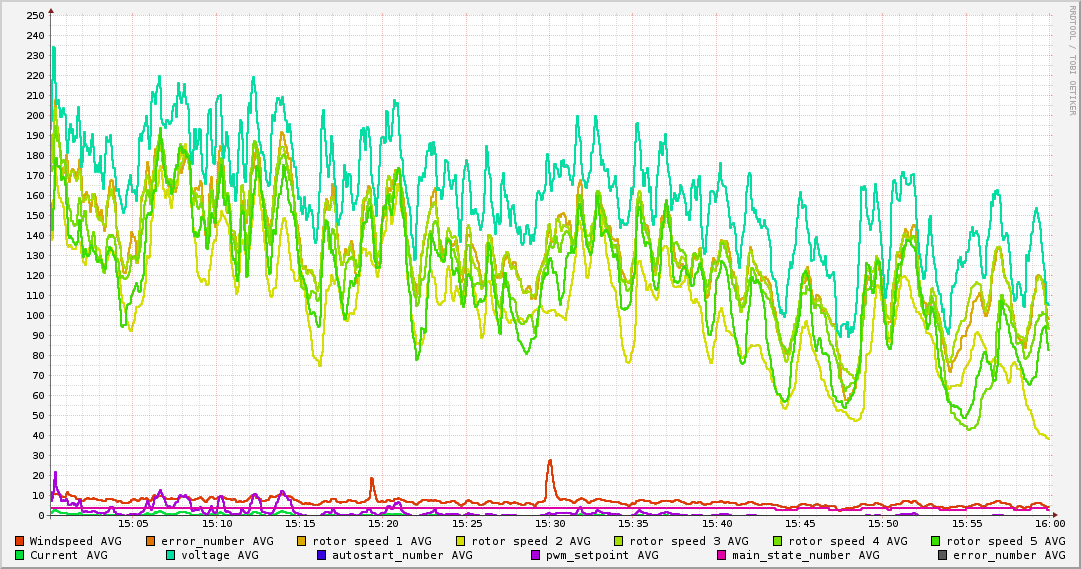Click the 15:25 time axis label
Screen dimensions: 1081x569
pyautogui.click(x=467, y=524)
